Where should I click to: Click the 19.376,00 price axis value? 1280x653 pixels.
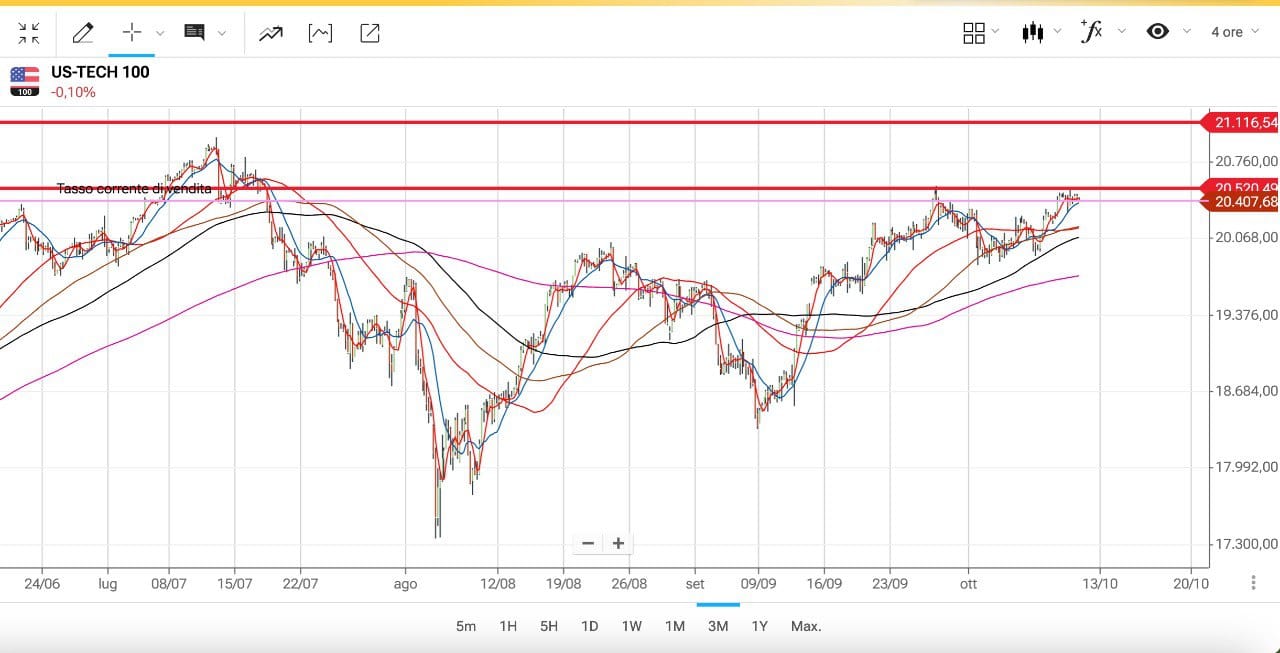point(1246,315)
